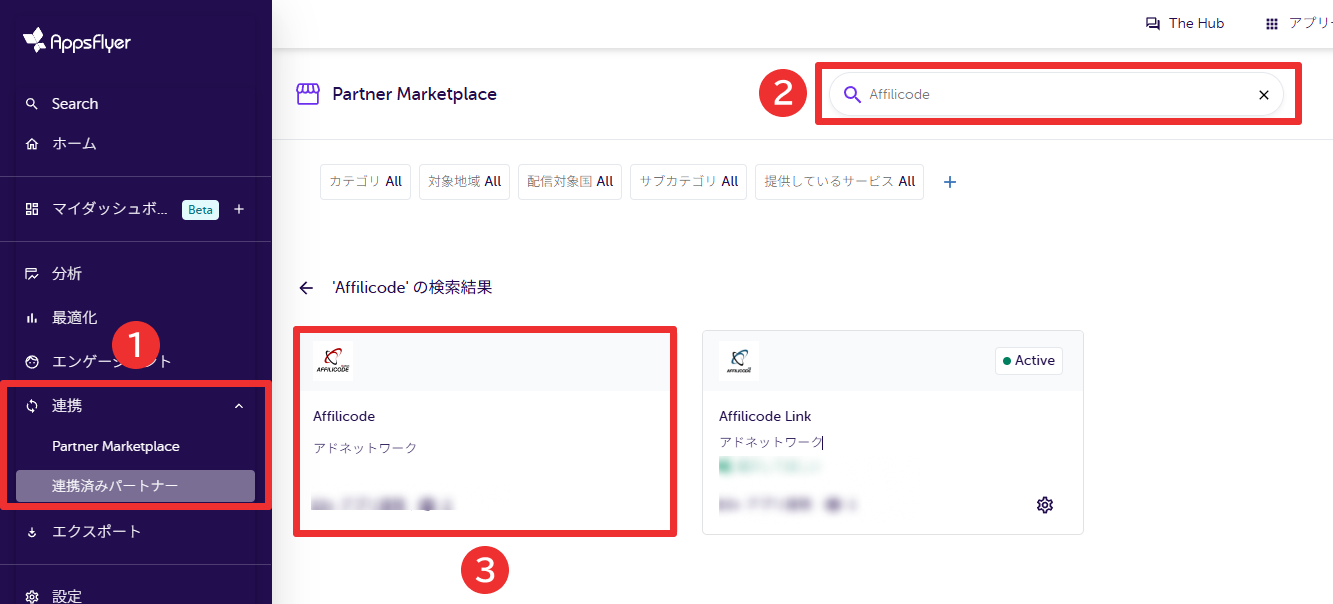Screen dimensions: 1333x604
Task: Open the Affilicode partner card
Action: [484, 432]
